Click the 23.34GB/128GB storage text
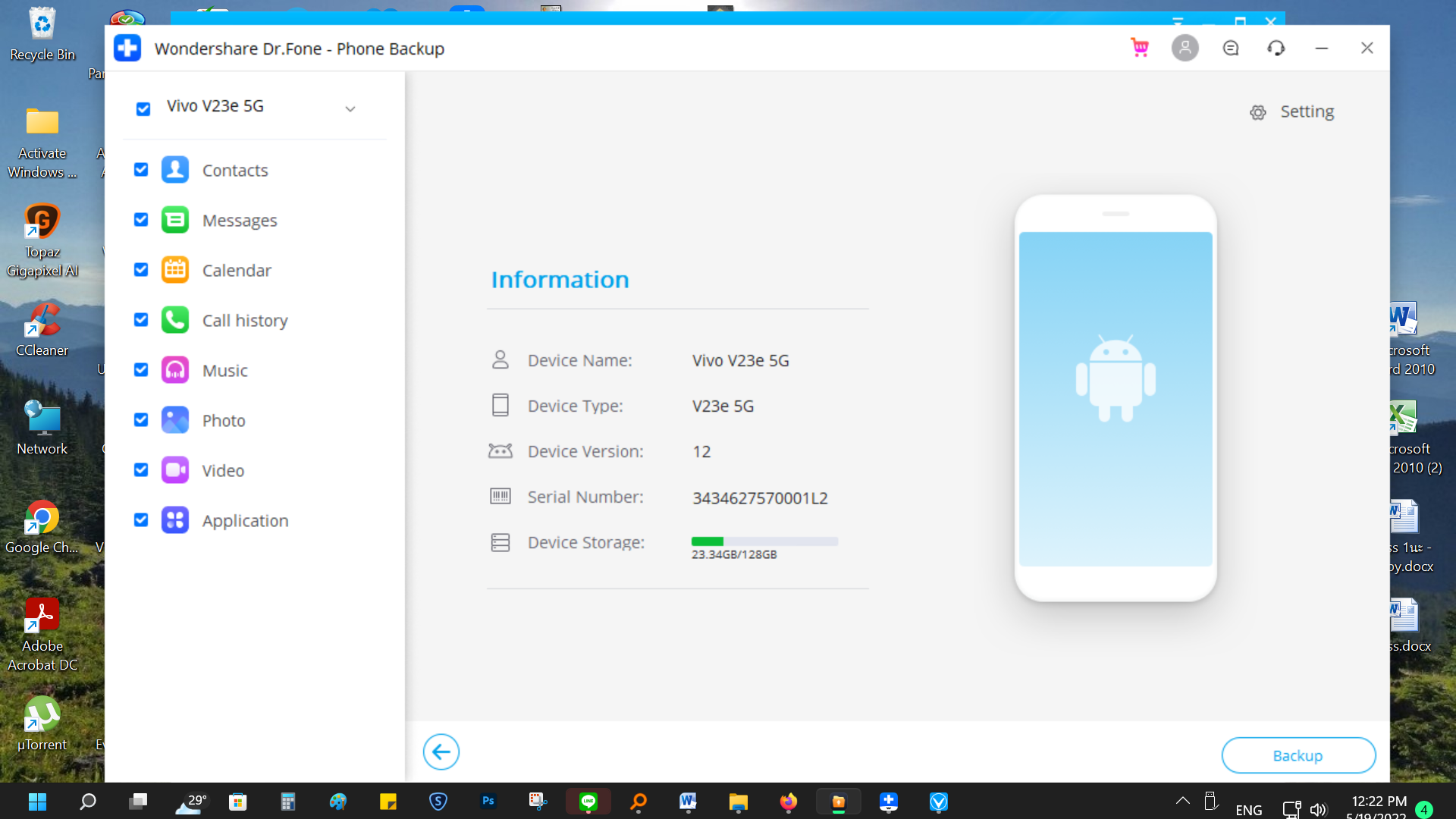The image size is (1456, 819). click(734, 554)
